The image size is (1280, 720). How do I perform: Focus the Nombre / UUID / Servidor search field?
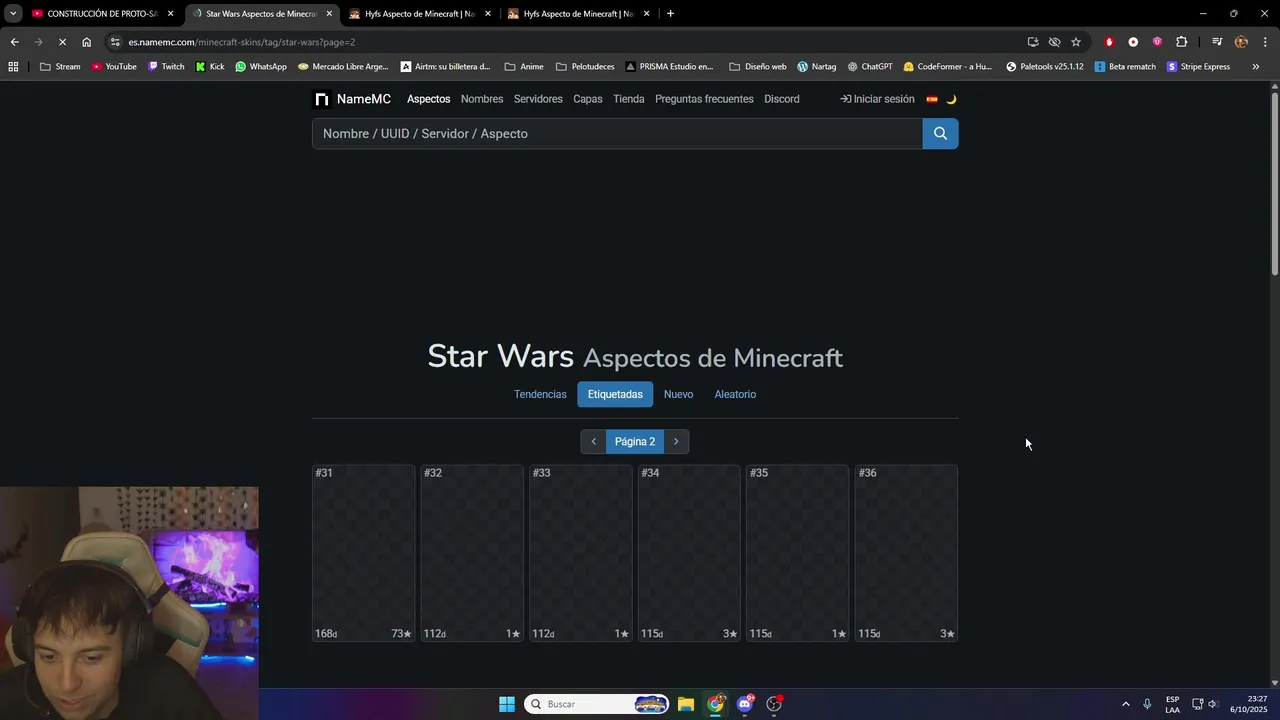(617, 133)
